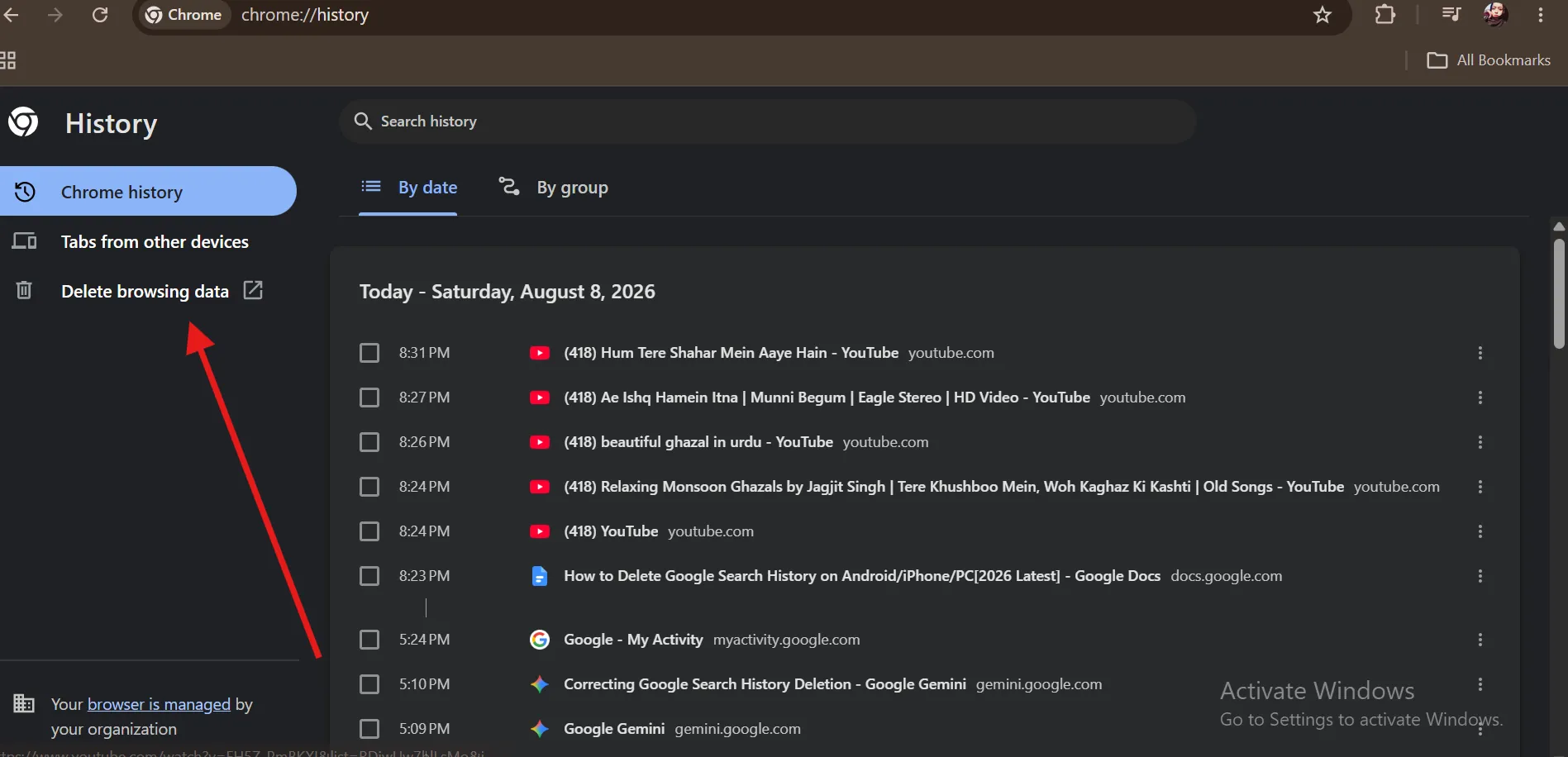This screenshot has width=1568, height=757.
Task: Open the profile avatar menu
Action: (1495, 14)
